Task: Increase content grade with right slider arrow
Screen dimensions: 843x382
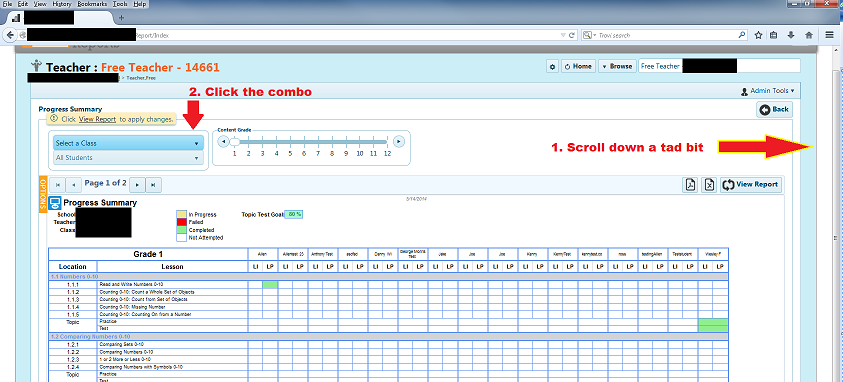Action: point(398,142)
